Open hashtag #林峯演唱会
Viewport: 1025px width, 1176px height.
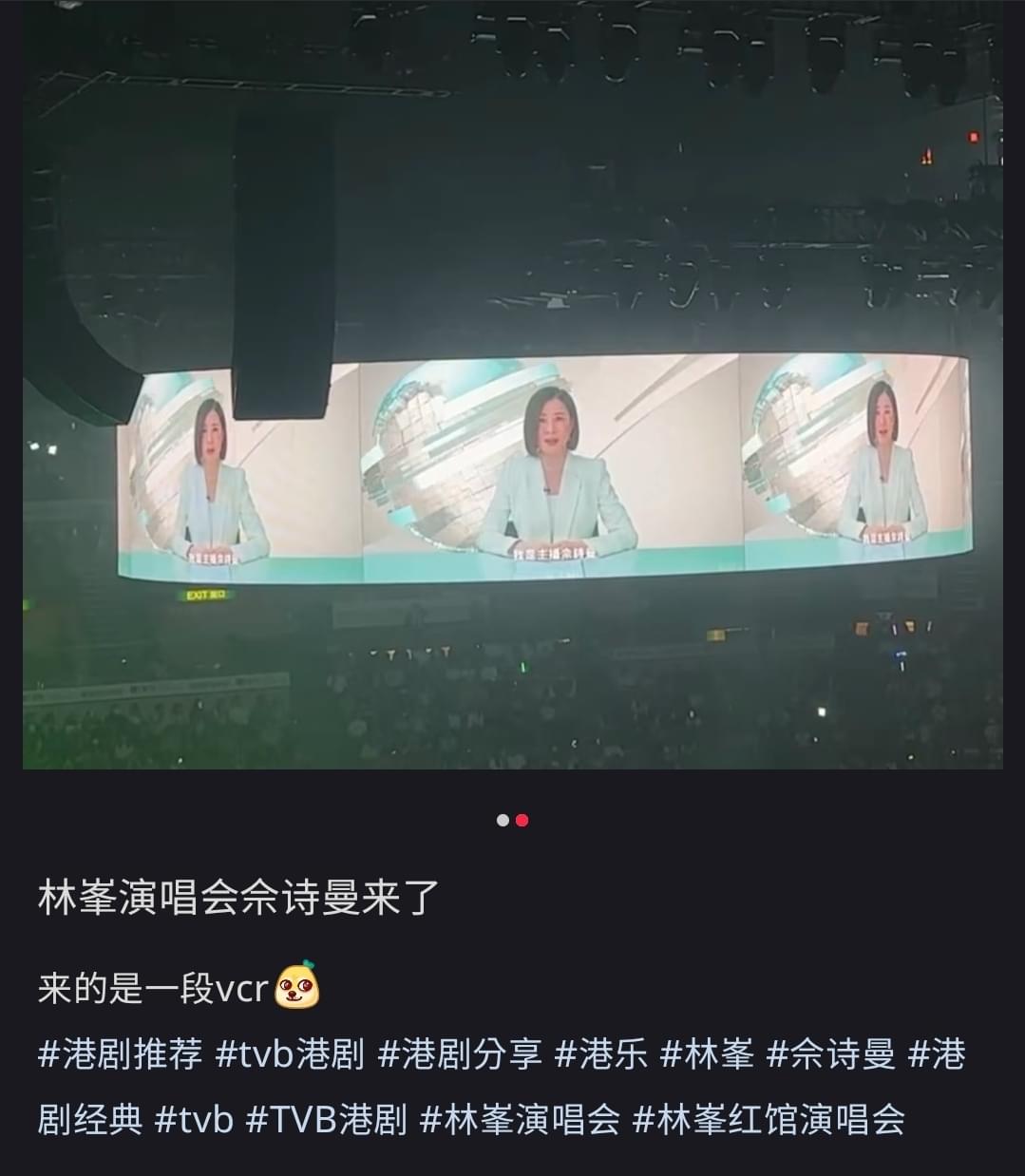tap(520, 1120)
